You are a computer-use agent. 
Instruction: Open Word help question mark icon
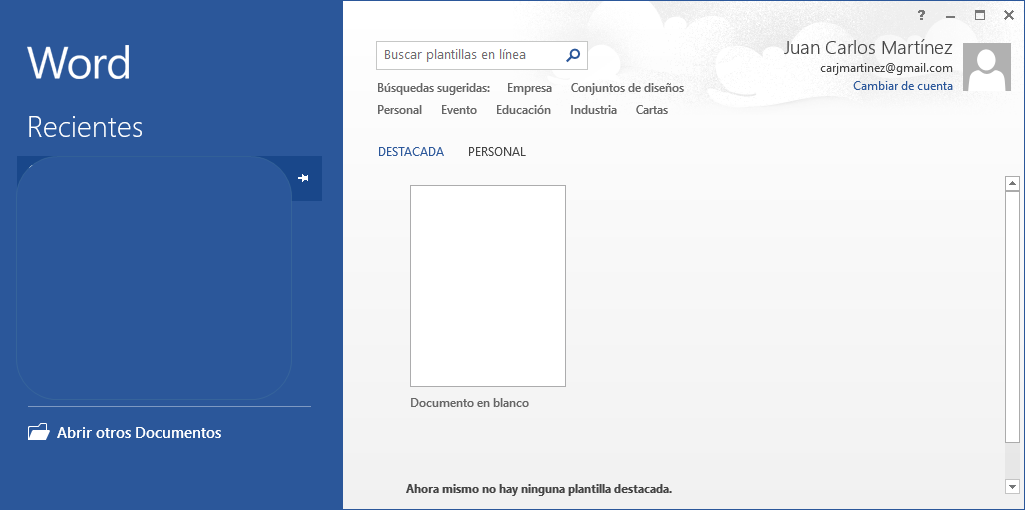tap(921, 16)
